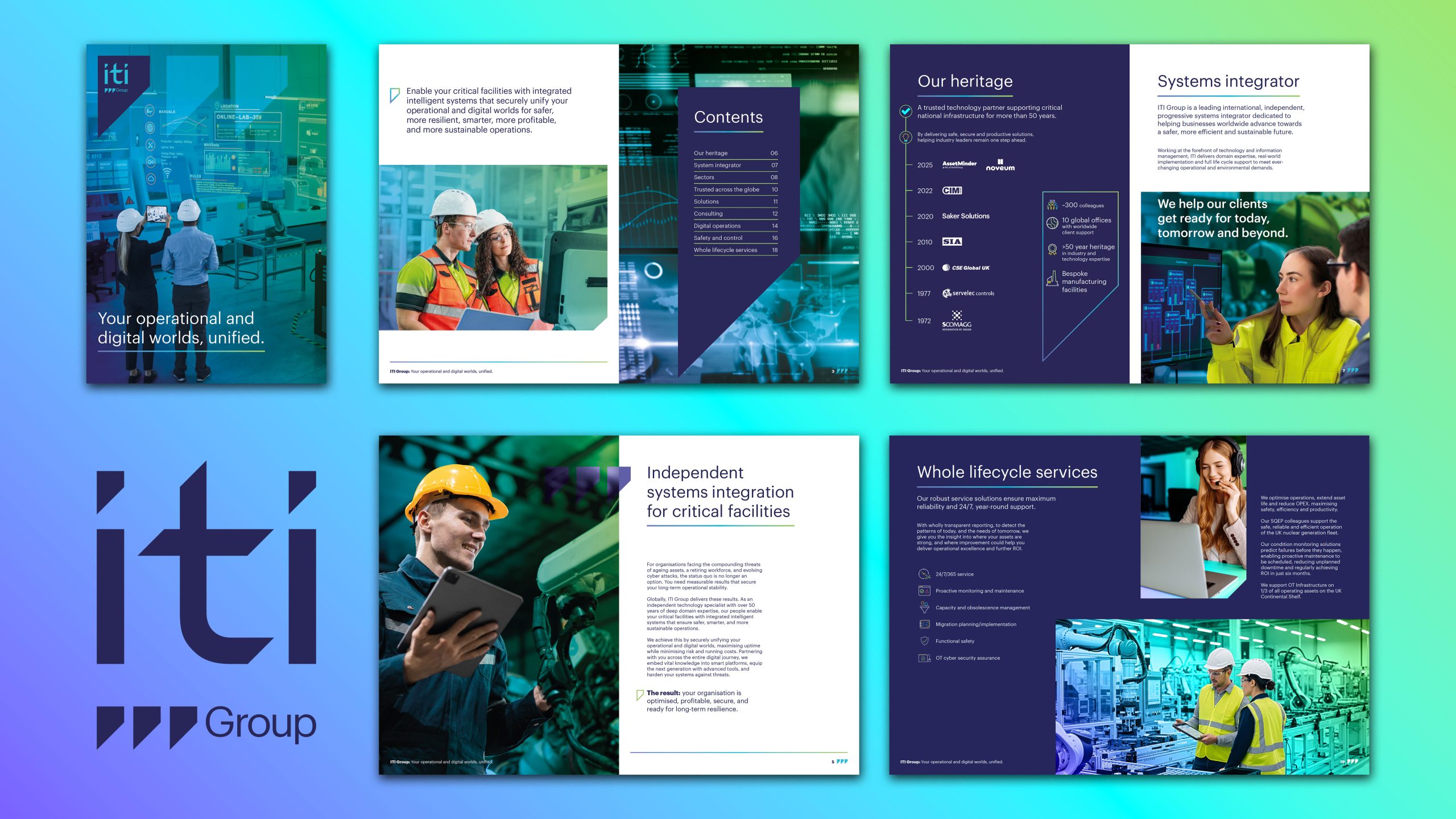Click the 10 global offices globe icon
1456x819 pixels.
(x=1052, y=223)
